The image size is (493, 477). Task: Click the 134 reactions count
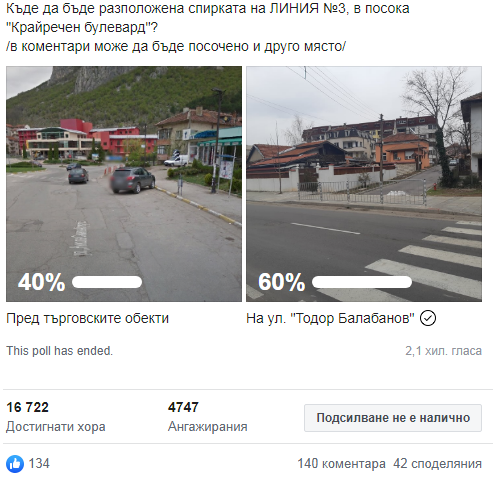[x=39, y=464]
